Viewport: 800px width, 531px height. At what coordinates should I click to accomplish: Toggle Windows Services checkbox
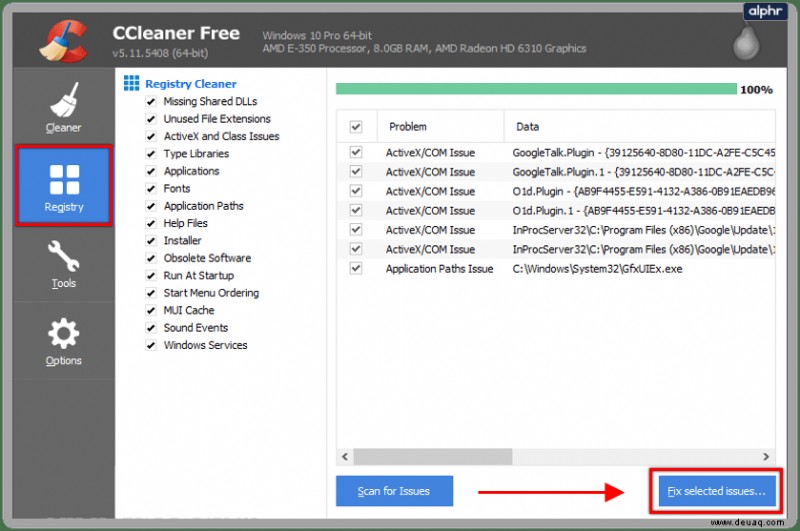[x=151, y=345]
